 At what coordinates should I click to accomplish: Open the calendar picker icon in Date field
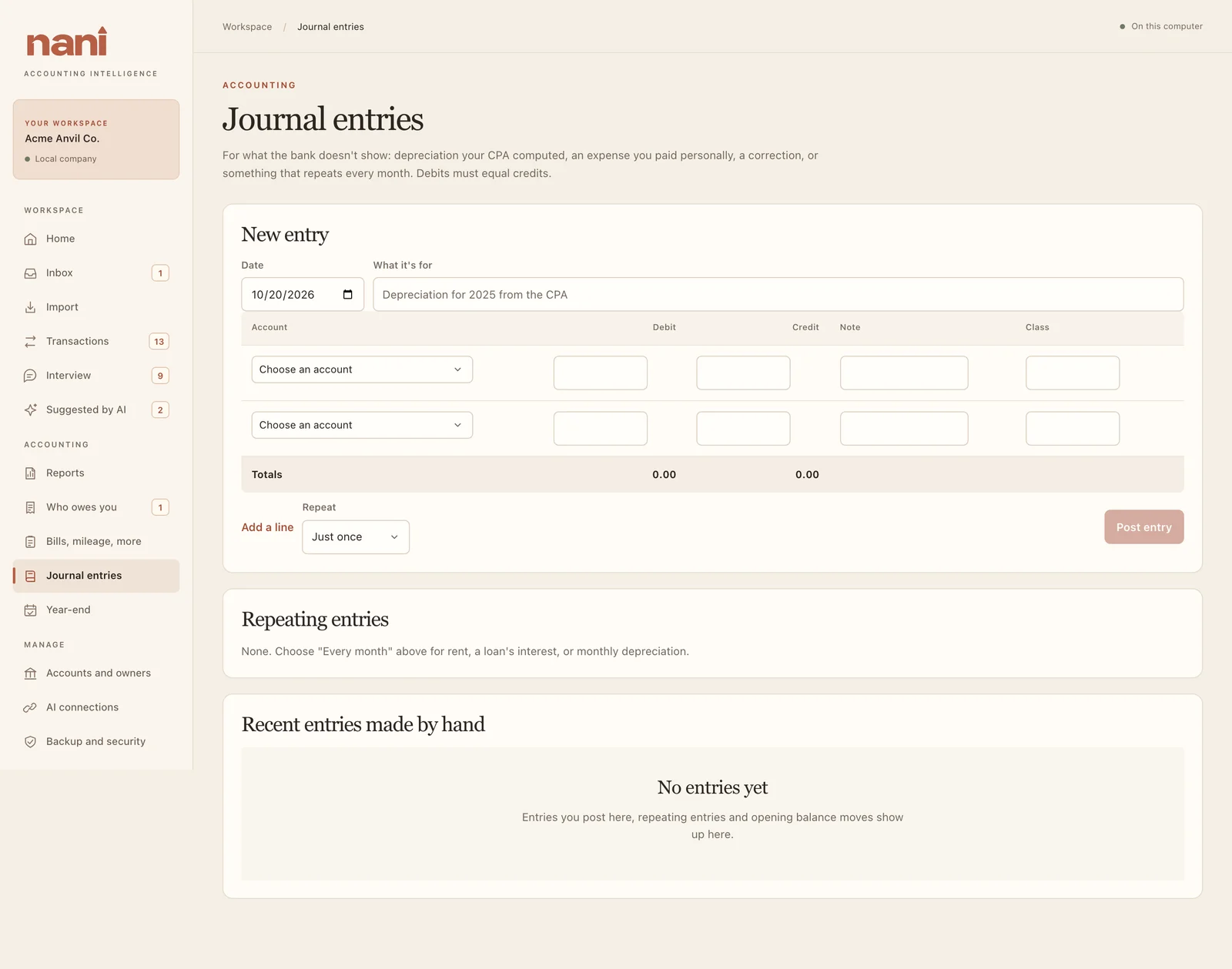[x=347, y=295]
